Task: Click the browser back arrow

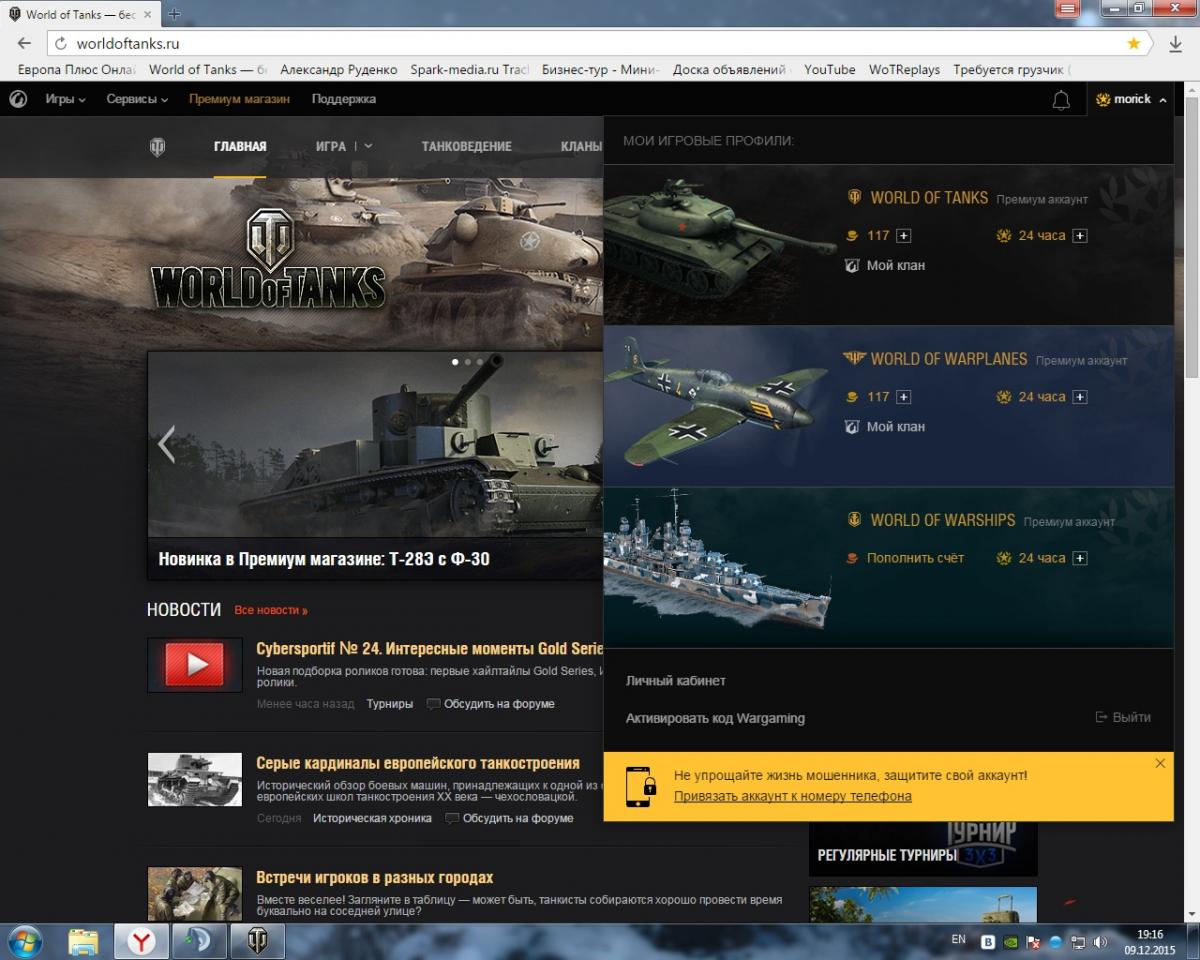Action: point(24,44)
